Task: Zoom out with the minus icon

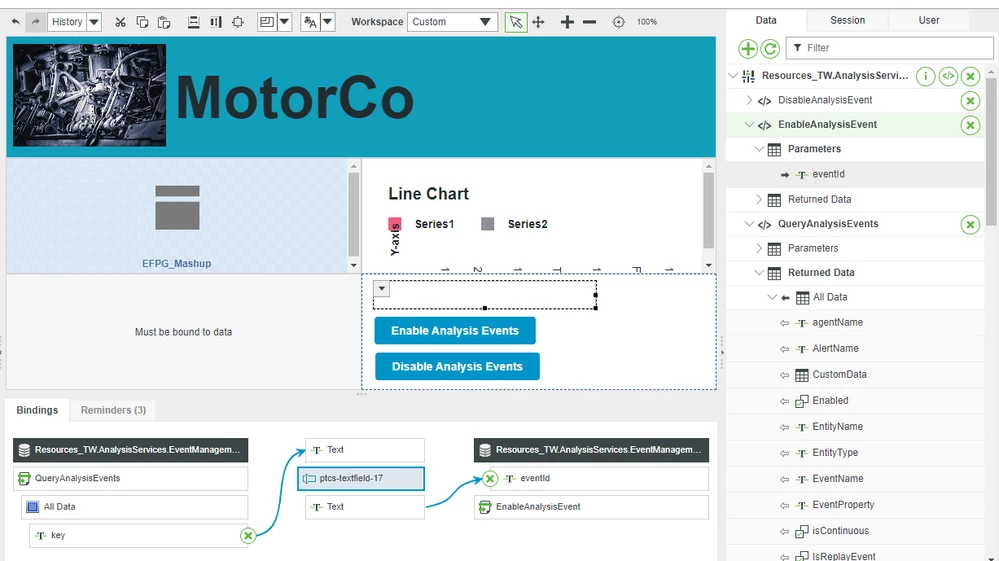Action: pyautogui.click(x=589, y=22)
